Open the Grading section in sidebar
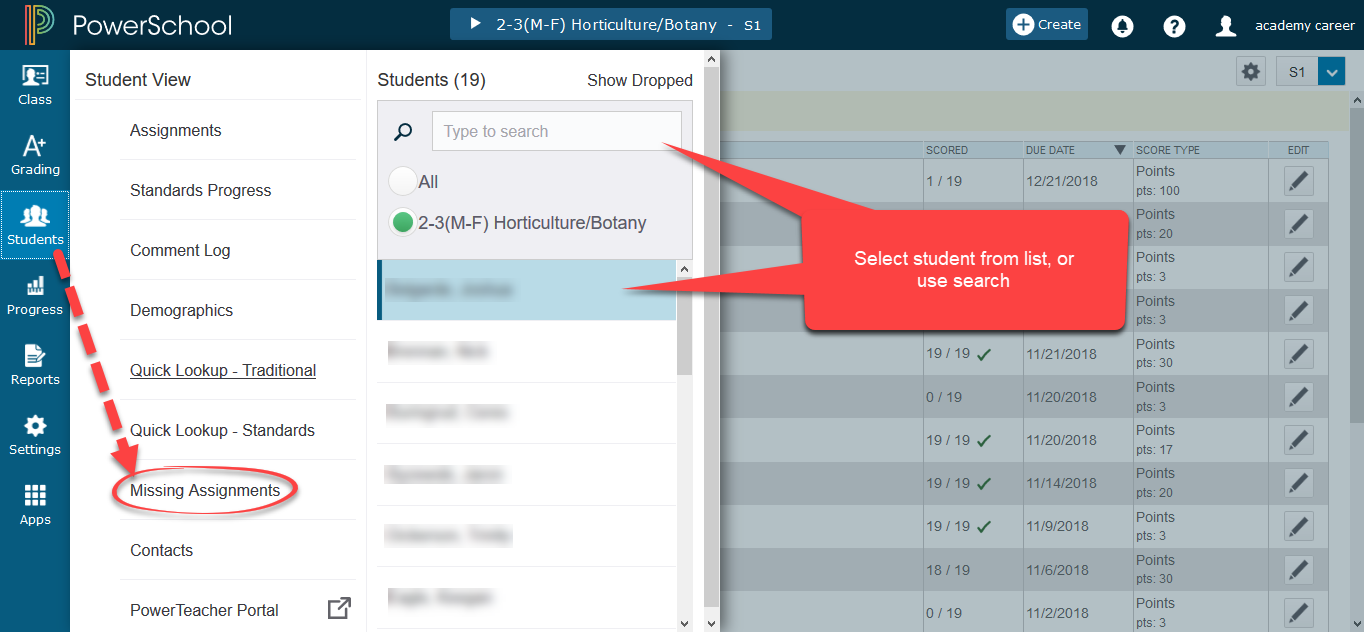Image resolution: width=1364 pixels, height=632 pixels. tap(35, 155)
